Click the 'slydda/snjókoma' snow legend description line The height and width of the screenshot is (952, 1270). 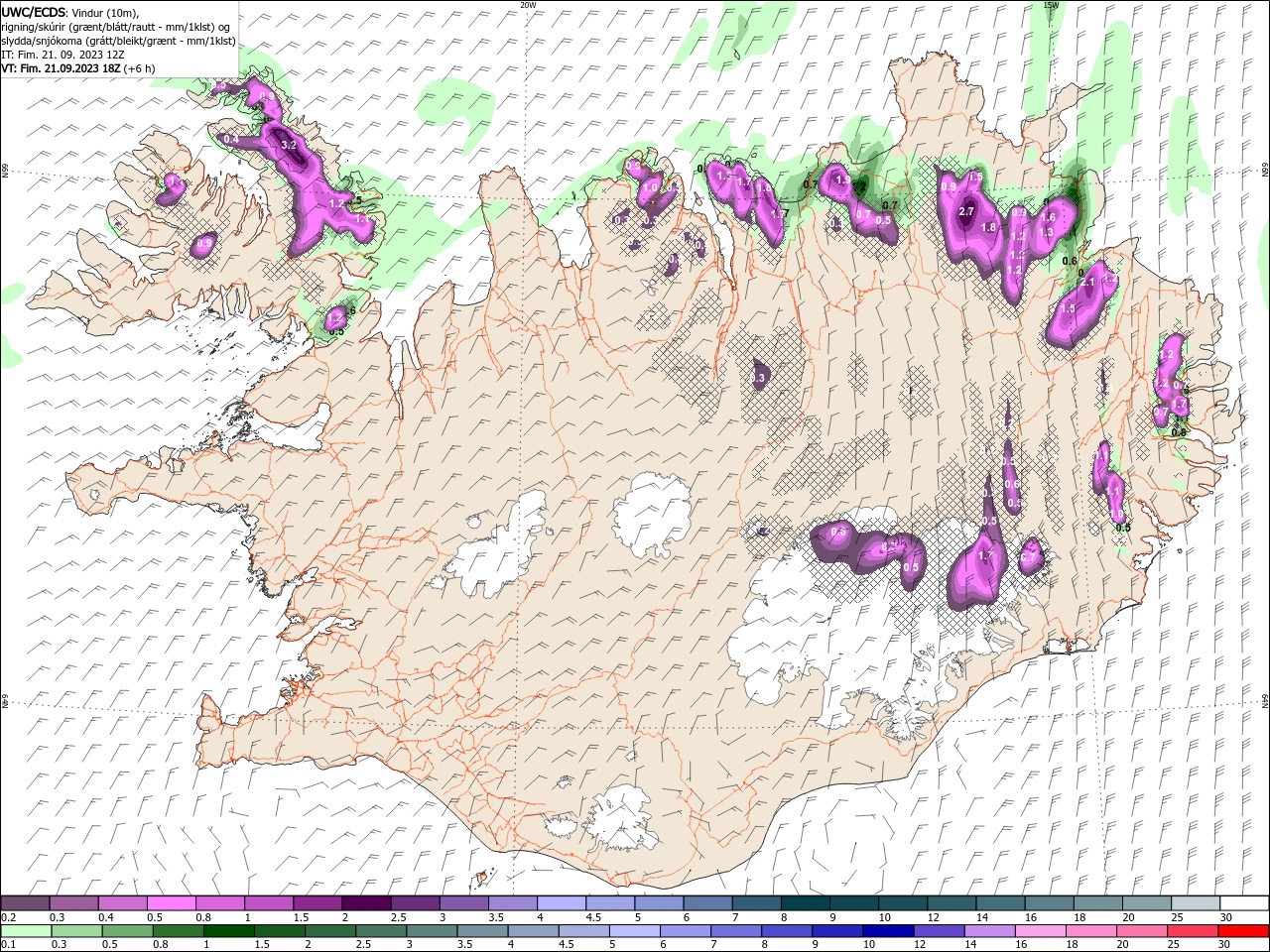click(118, 41)
